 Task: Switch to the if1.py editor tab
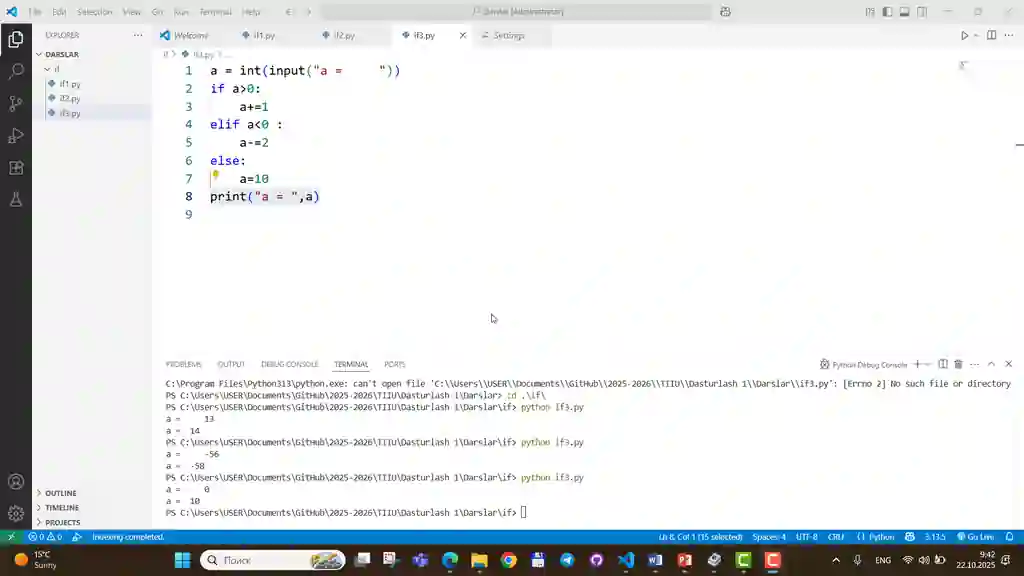[264, 35]
